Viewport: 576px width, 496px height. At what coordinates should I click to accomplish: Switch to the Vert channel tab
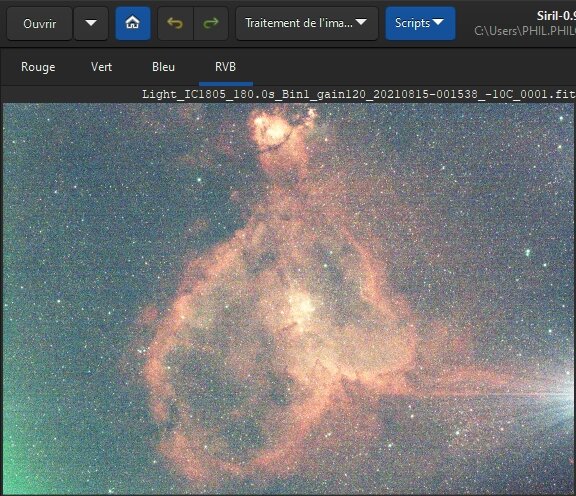pyautogui.click(x=101, y=67)
